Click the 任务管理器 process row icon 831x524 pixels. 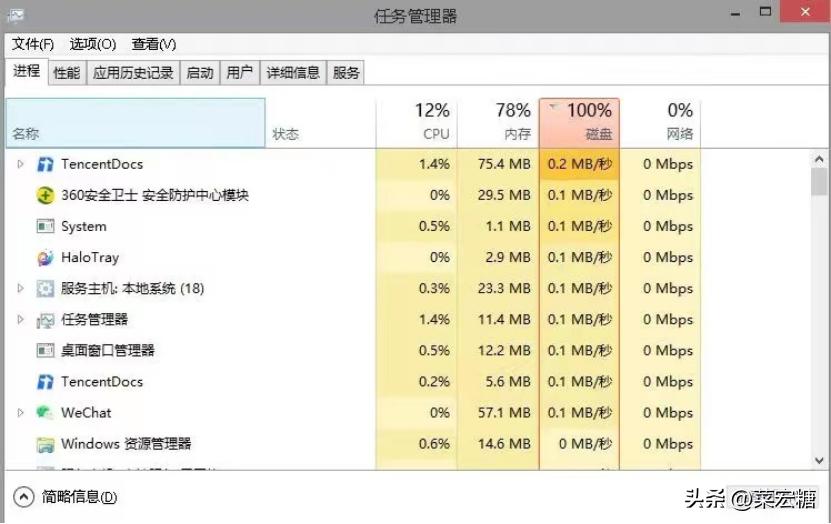[x=45, y=320]
